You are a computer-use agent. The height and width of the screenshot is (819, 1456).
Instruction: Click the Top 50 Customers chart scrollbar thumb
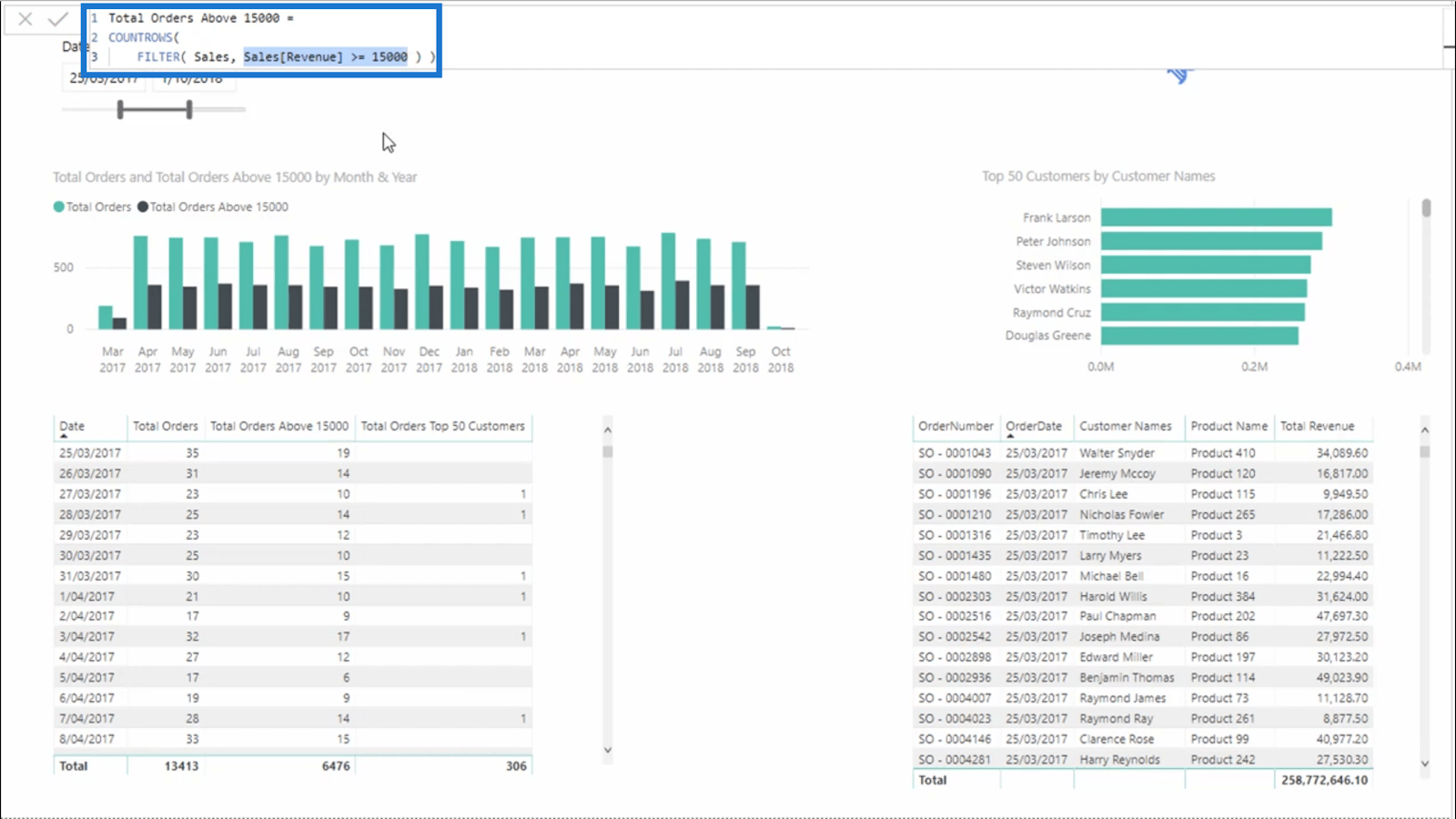tap(1426, 208)
